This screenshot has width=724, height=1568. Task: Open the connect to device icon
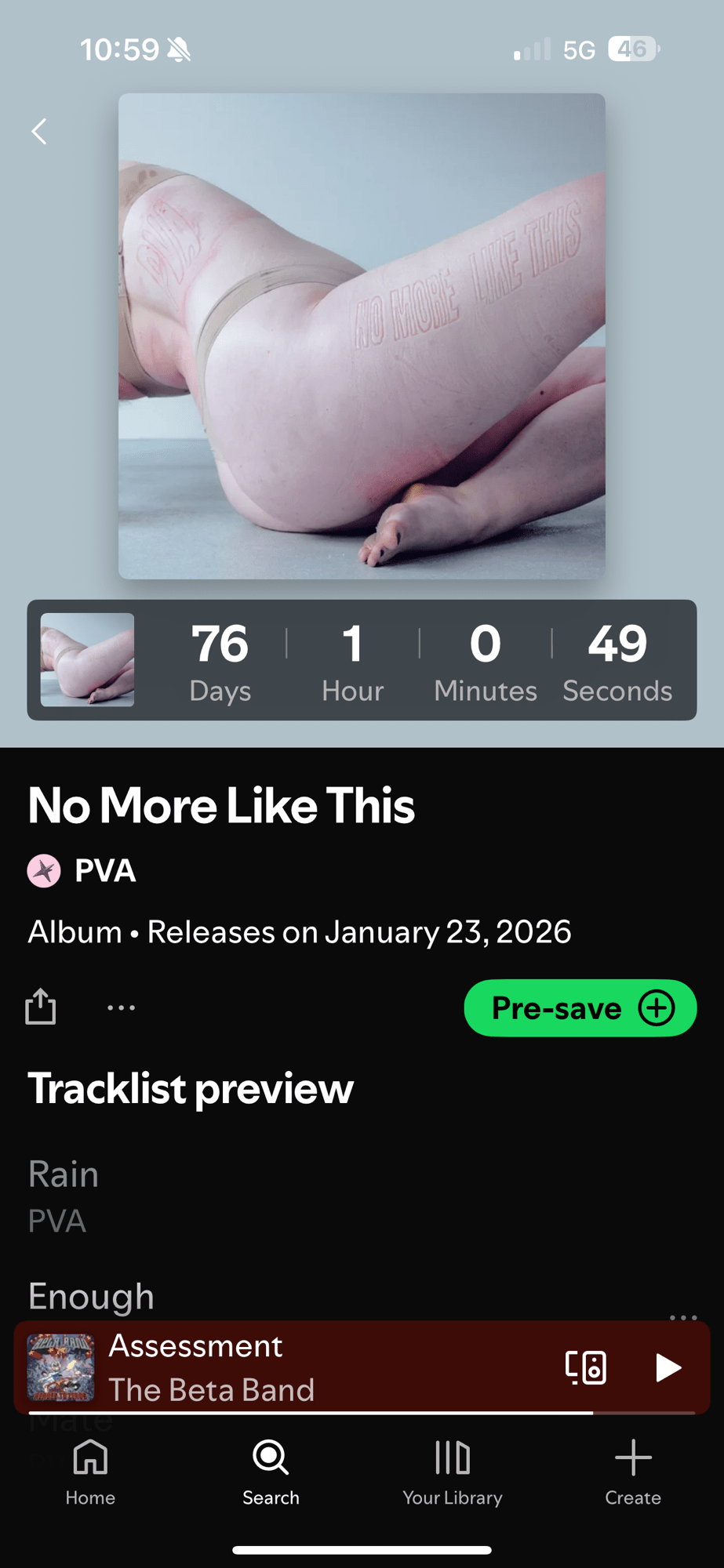point(586,1367)
